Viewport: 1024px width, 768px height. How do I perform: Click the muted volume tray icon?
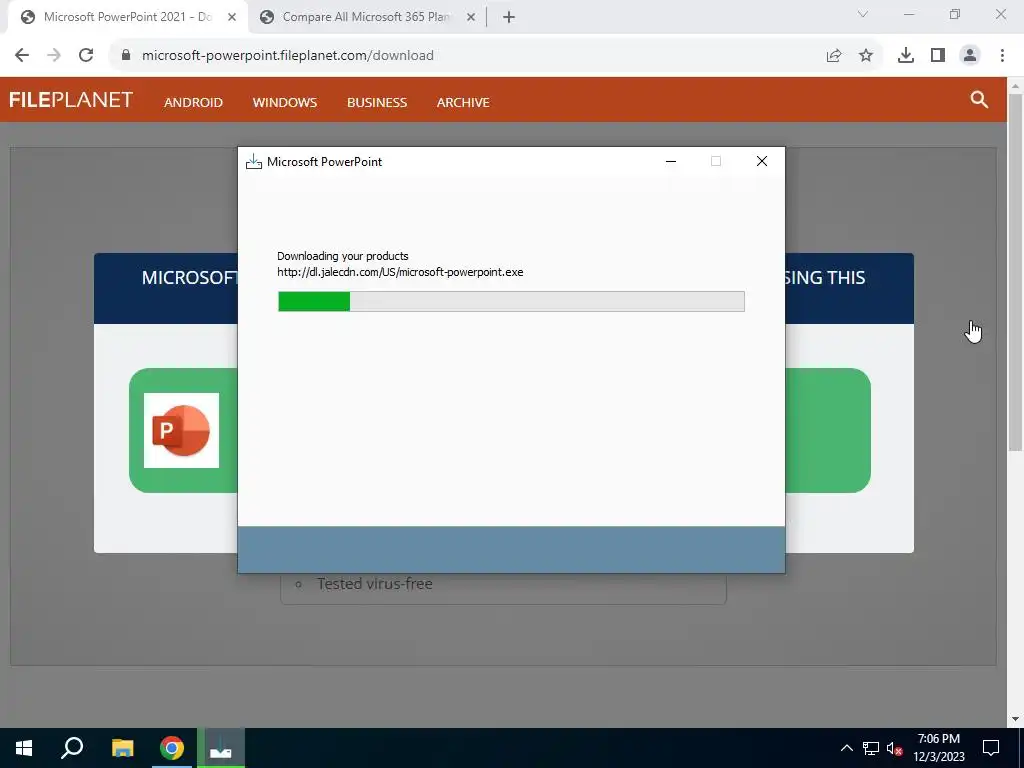point(895,748)
